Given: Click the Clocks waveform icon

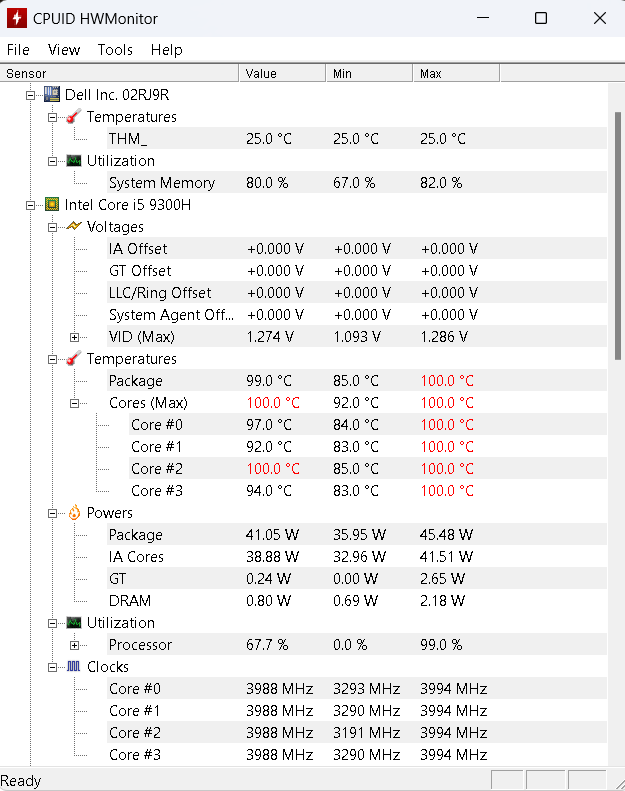Looking at the screenshot, I should click(74, 667).
